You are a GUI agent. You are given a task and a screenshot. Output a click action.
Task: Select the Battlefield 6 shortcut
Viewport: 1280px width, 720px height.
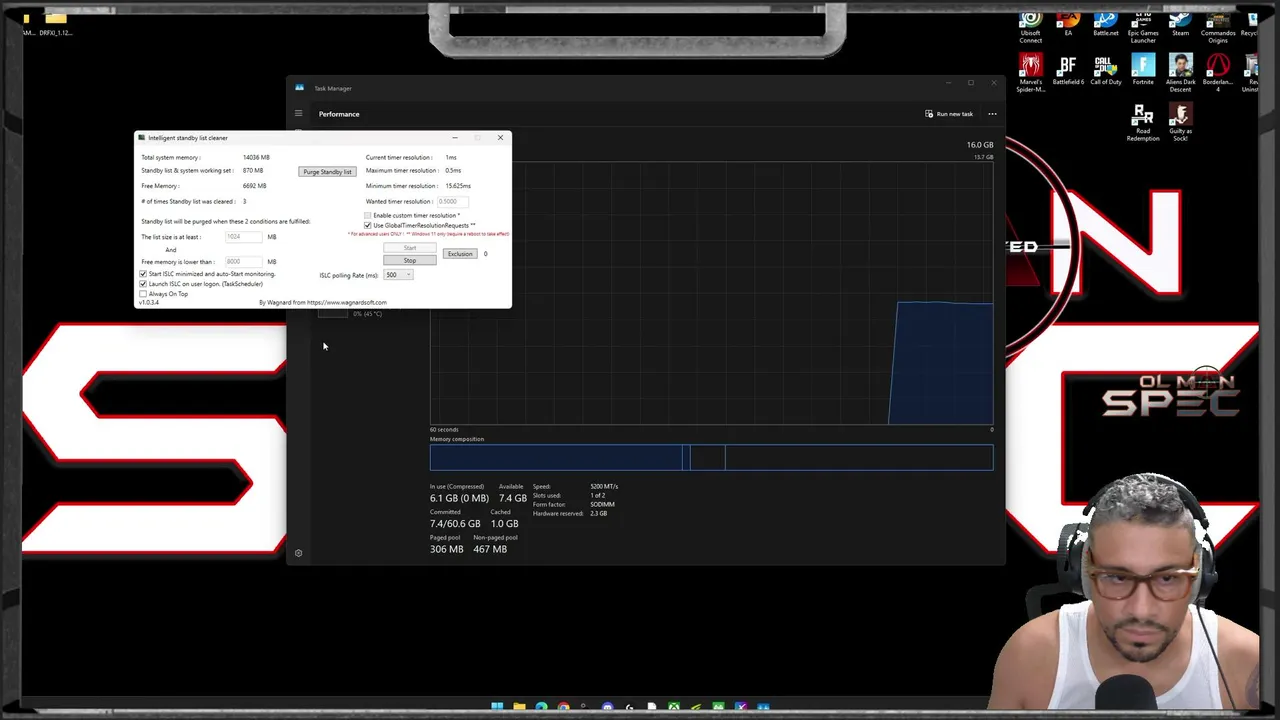click(1068, 70)
